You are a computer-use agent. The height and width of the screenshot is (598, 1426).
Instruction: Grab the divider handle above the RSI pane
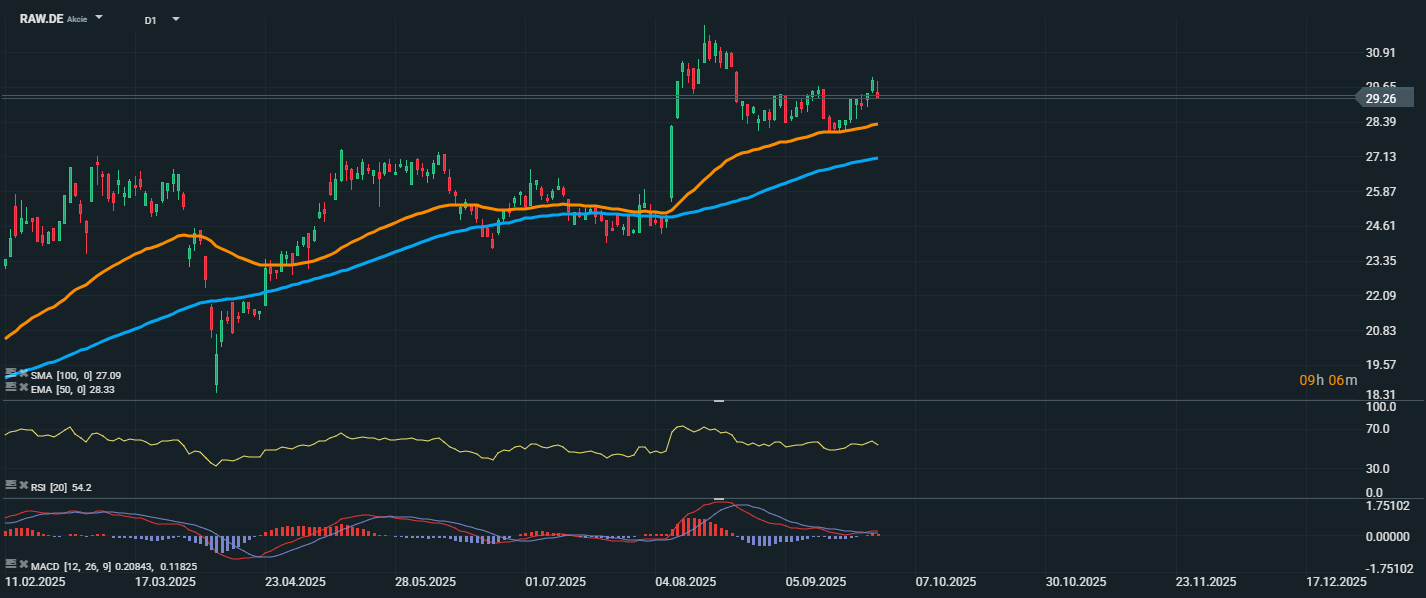[717, 401]
